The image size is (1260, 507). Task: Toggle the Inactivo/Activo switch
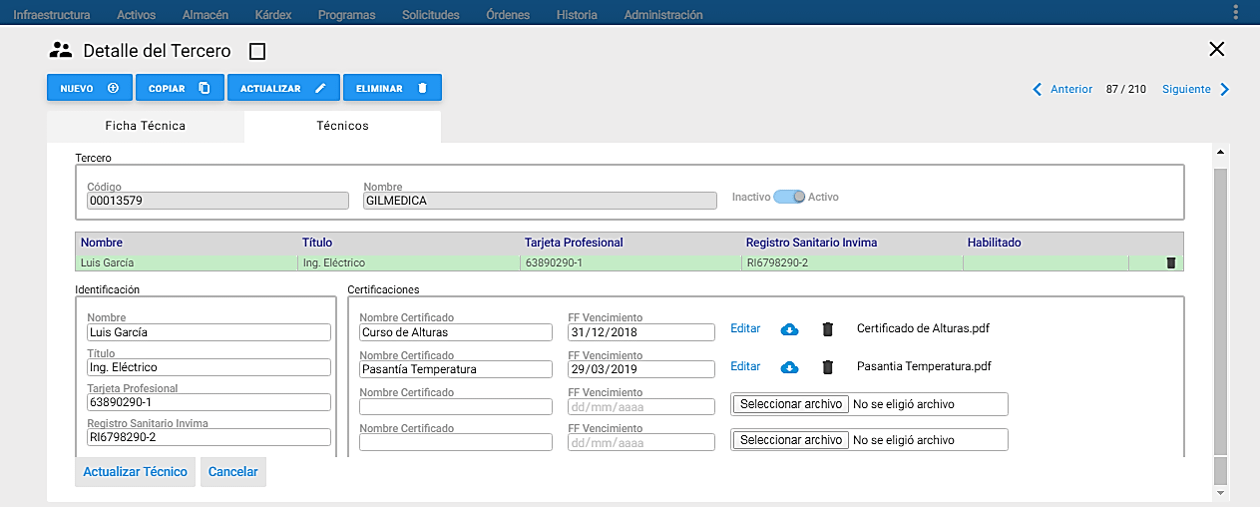(789, 197)
